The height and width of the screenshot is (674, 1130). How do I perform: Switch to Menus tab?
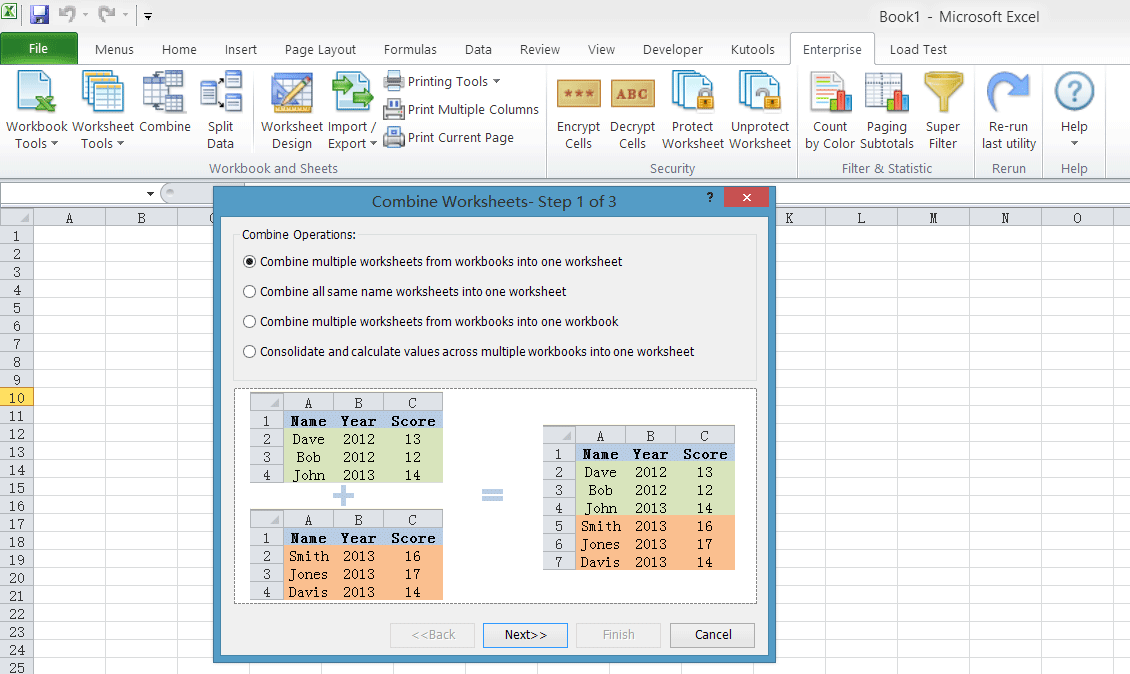click(114, 50)
